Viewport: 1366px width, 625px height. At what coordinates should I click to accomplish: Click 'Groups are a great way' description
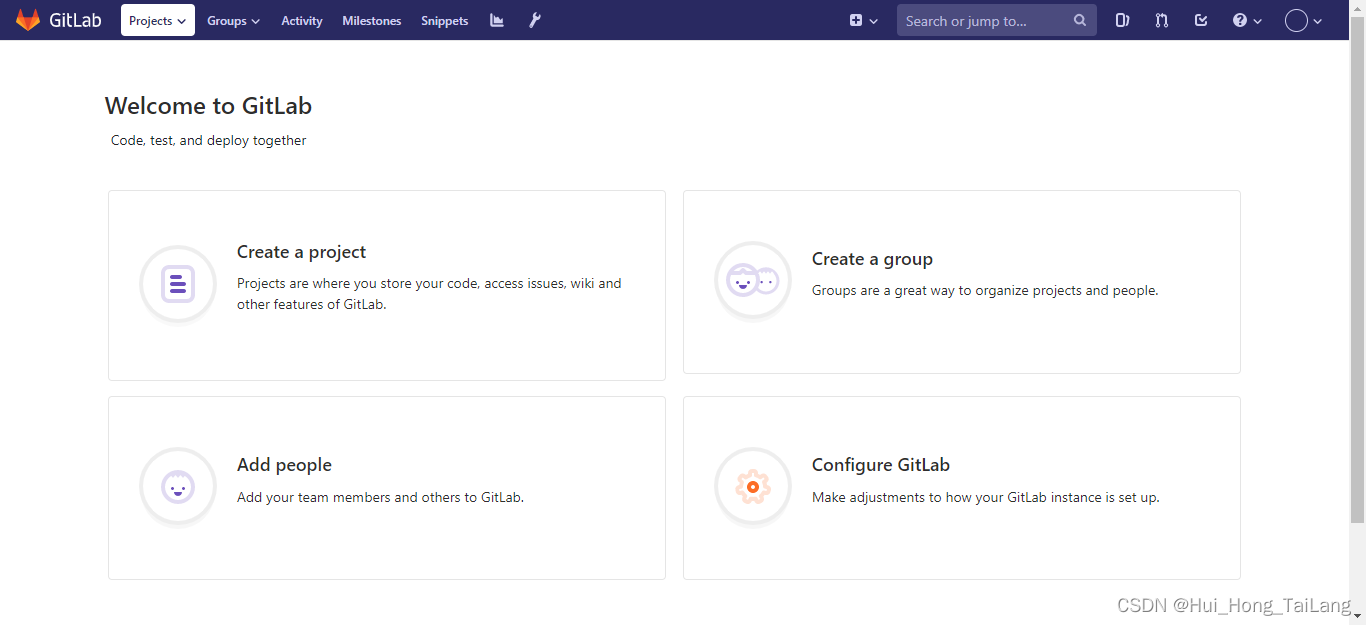[985, 291]
